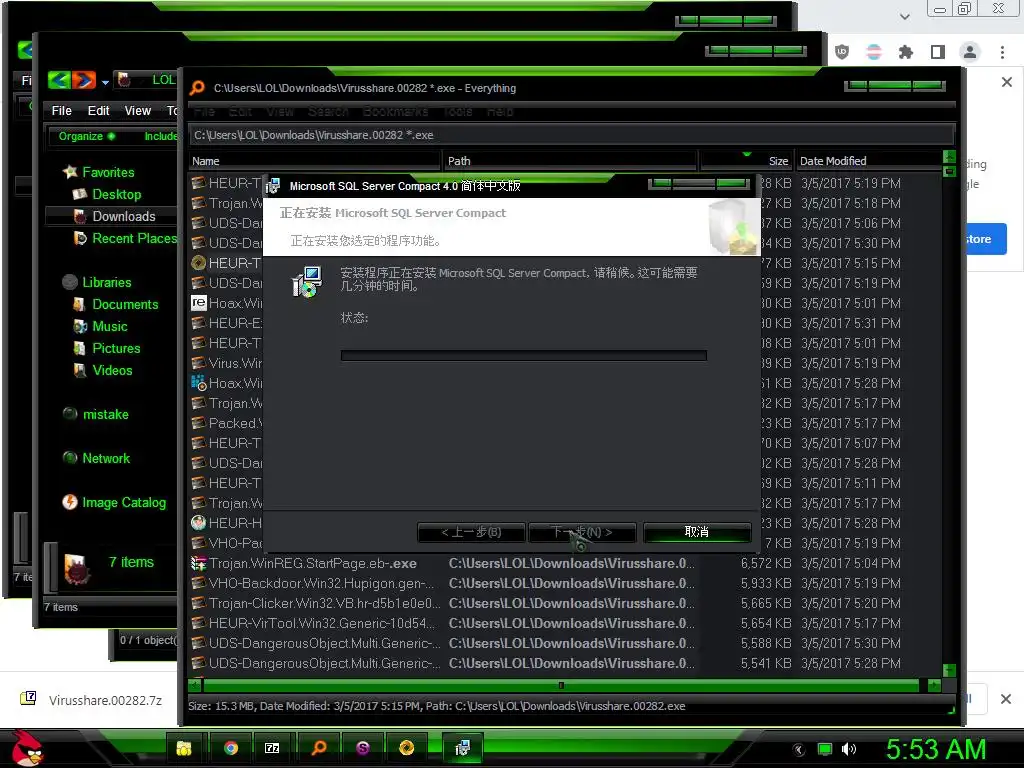
Task: Open the Search menu in Everything
Action: tap(328, 111)
